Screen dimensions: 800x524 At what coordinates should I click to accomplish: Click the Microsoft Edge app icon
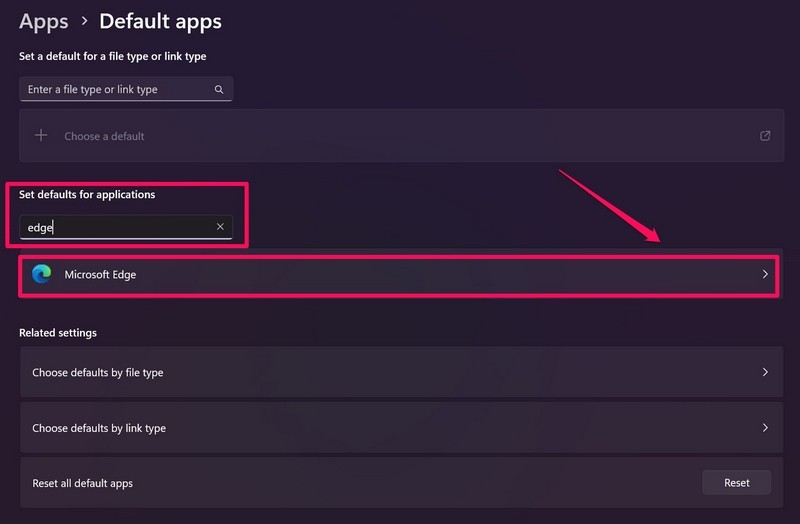tap(41, 274)
